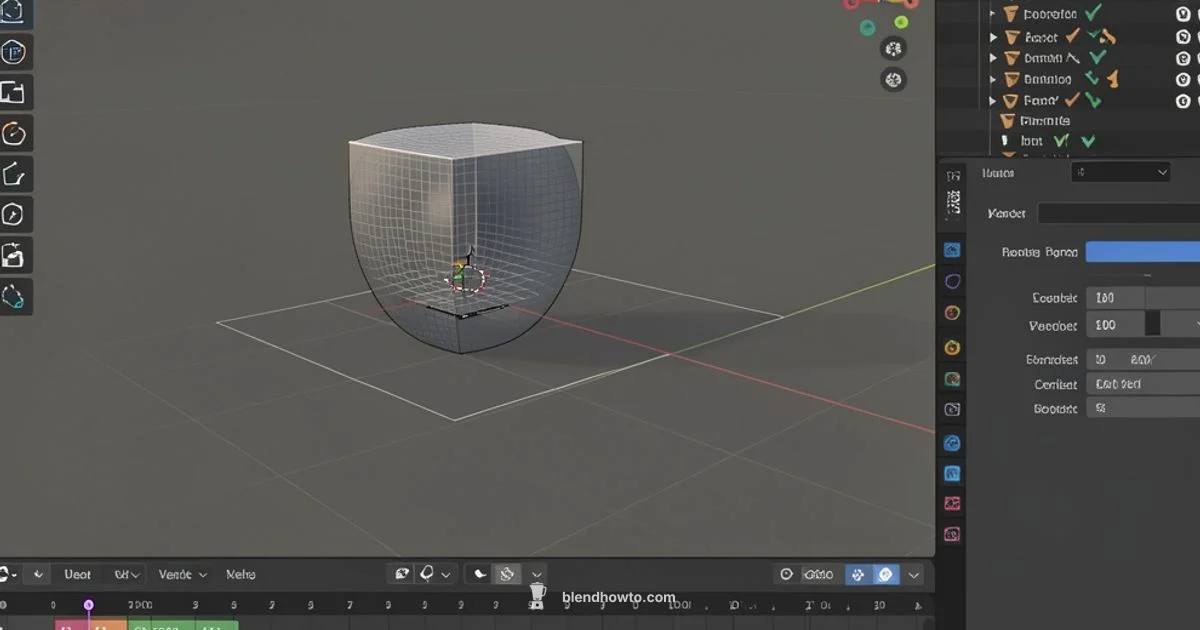The image size is (1200, 630).
Task: Open the View menu in the timeline header
Action: click(x=78, y=574)
